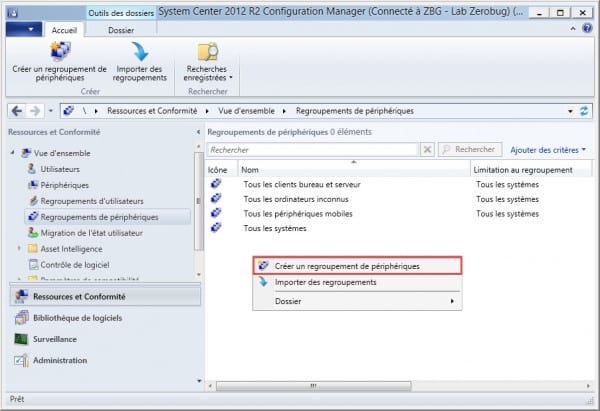600x411 pixels.
Task: Click icon of Tous les ordinateurs inconnus row
Action: (216, 198)
